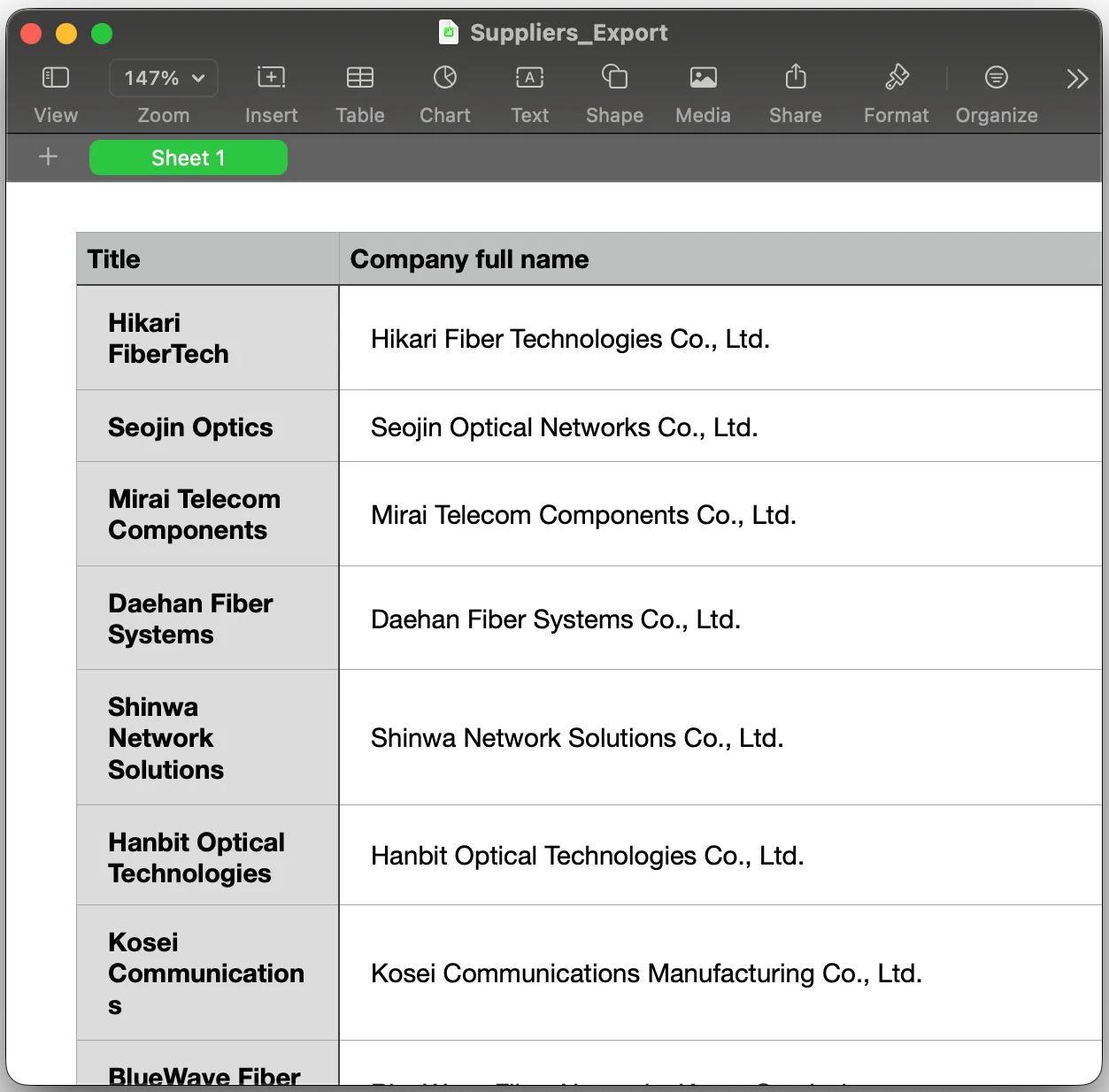This screenshot has height=1092, width=1109.
Task: Open the View sidebar options
Action: (56, 78)
